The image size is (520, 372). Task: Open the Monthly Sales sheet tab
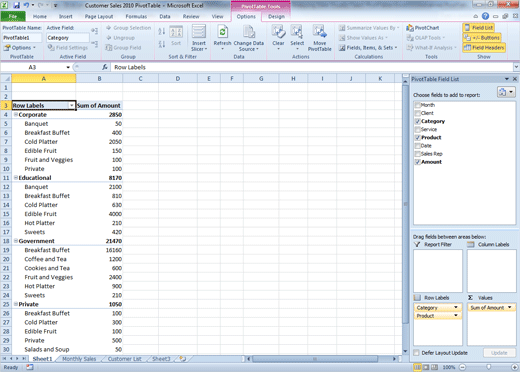tap(79, 359)
